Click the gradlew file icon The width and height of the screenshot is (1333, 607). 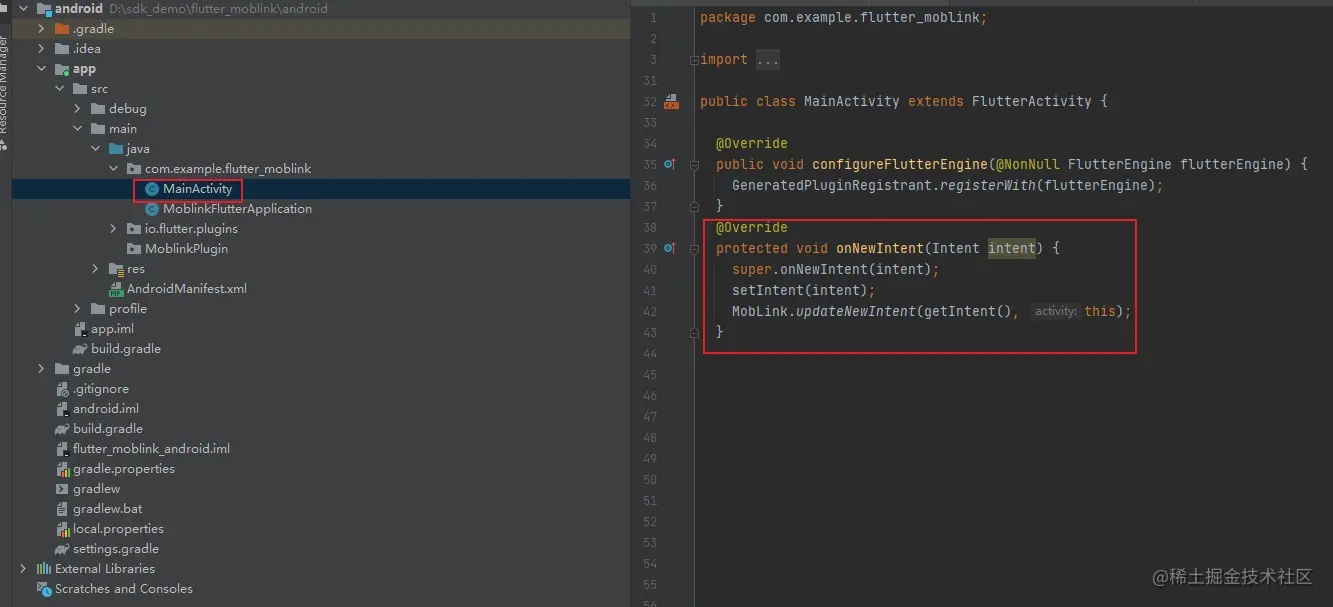click(62, 489)
